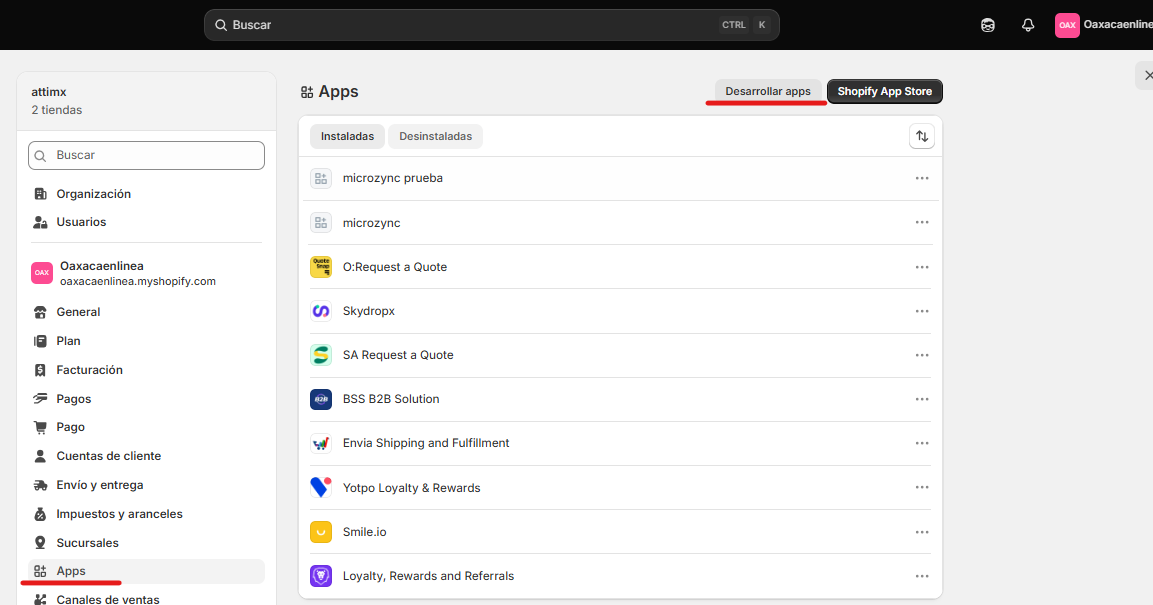Click the Loyalty, Rewards and Referrals icon
The height and width of the screenshot is (605, 1153).
click(321, 576)
